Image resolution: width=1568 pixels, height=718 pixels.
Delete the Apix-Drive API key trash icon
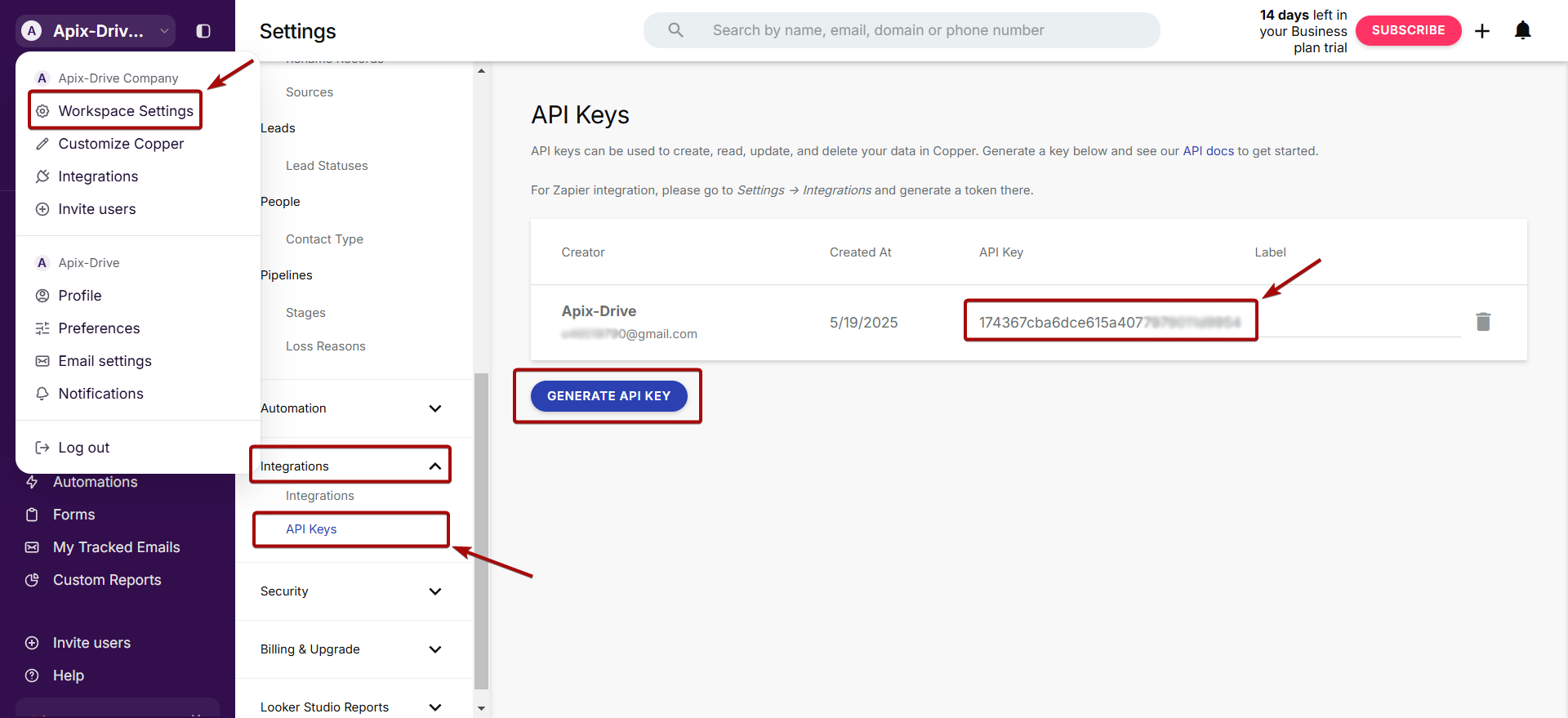point(1483,322)
